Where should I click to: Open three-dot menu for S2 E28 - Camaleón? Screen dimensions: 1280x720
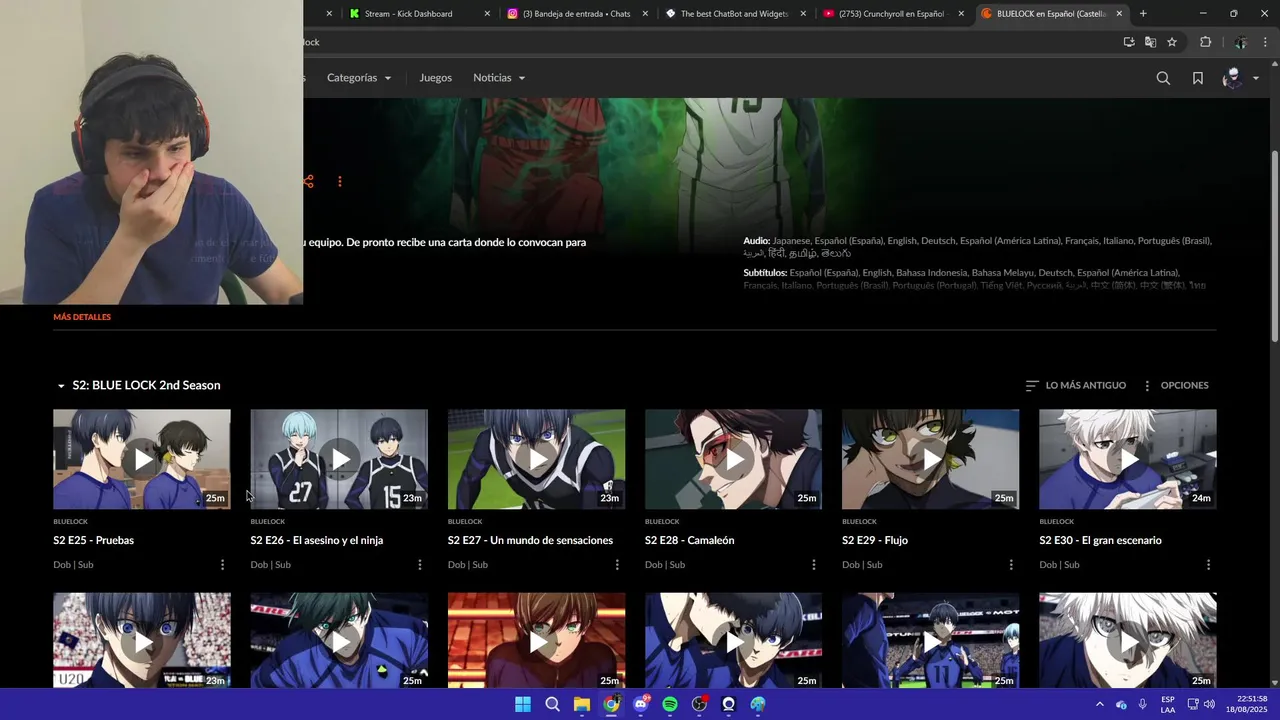(814, 565)
